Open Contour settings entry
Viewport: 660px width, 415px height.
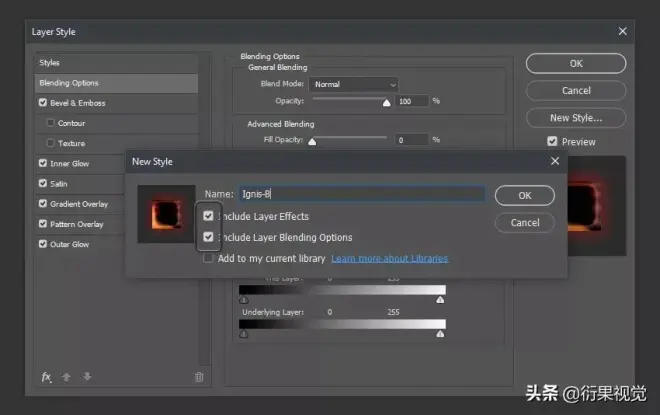click(72, 123)
